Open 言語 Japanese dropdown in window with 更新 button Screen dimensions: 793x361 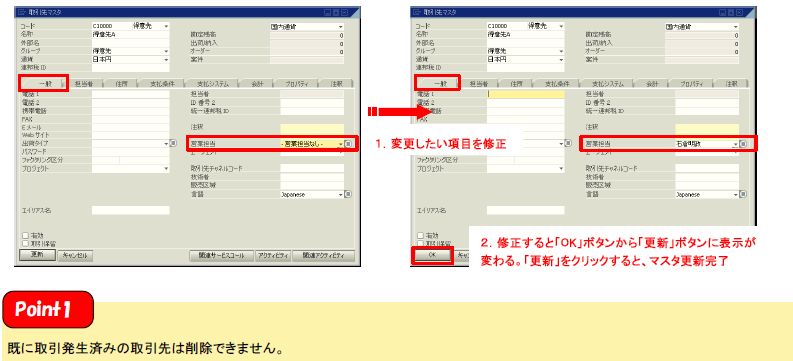click(x=341, y=194)
